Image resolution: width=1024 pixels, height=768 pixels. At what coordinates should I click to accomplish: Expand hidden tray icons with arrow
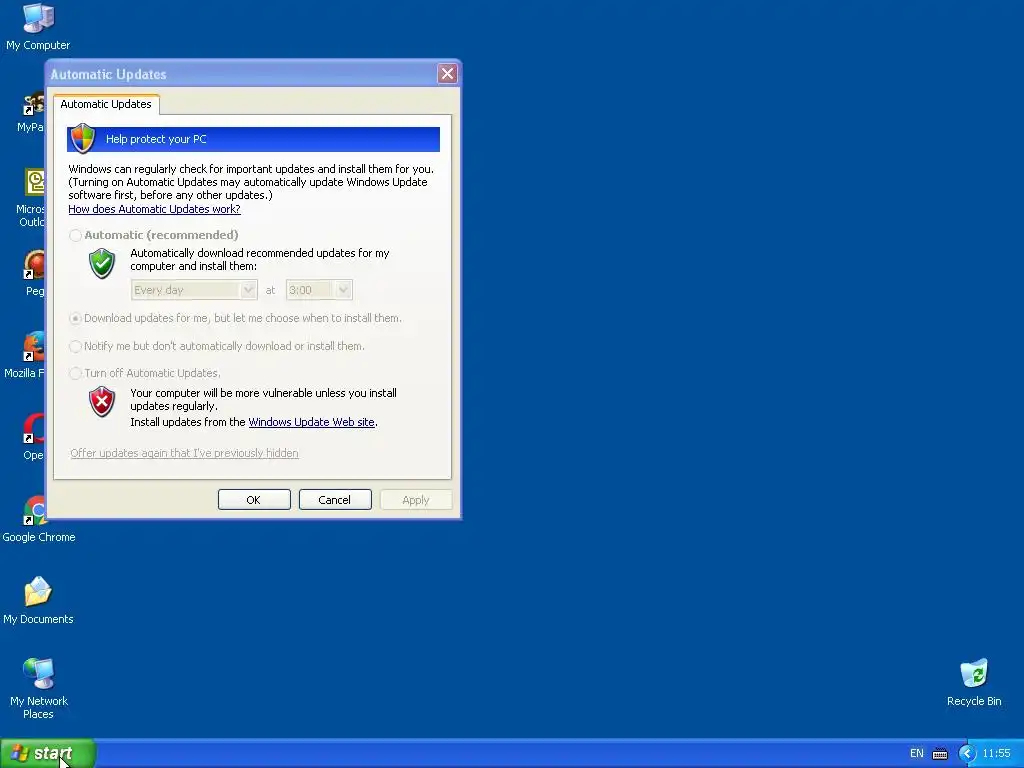tap(967, 754)
